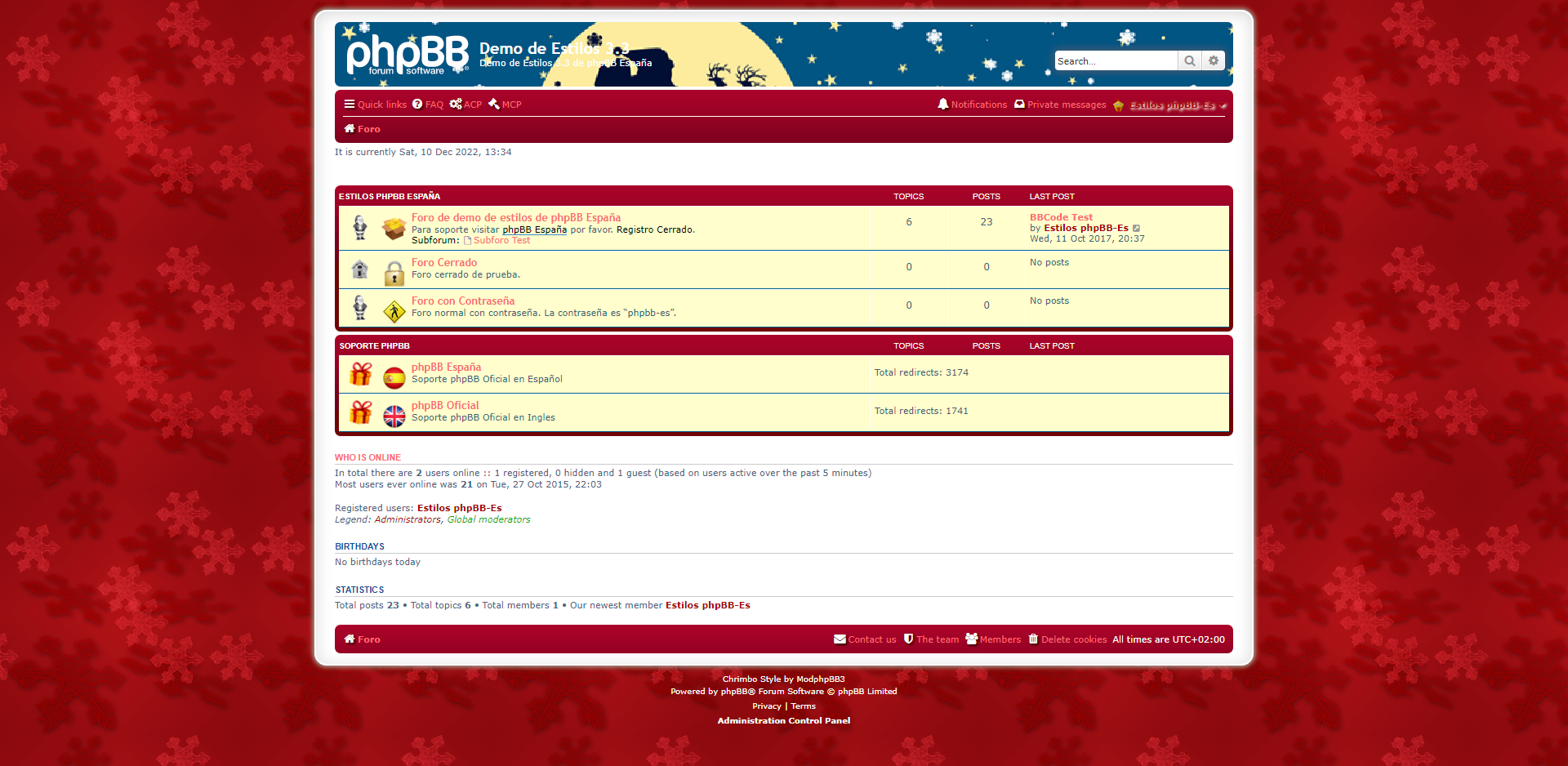Viewport: 1568px width, 766px height.
Task: Click the phpBB logo in header
Action: [x=407, y=55]
